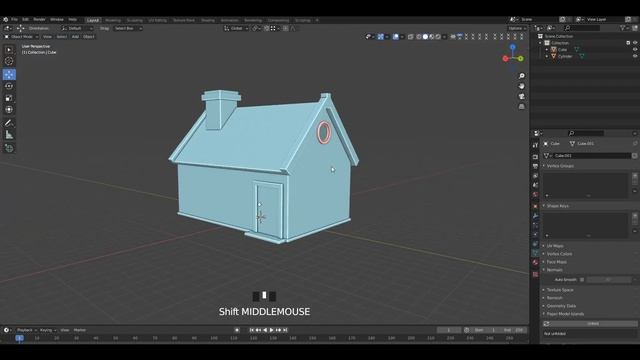
Task: Toggle the camera view icon
Action: pyautogui.click(x=522, y=96)
